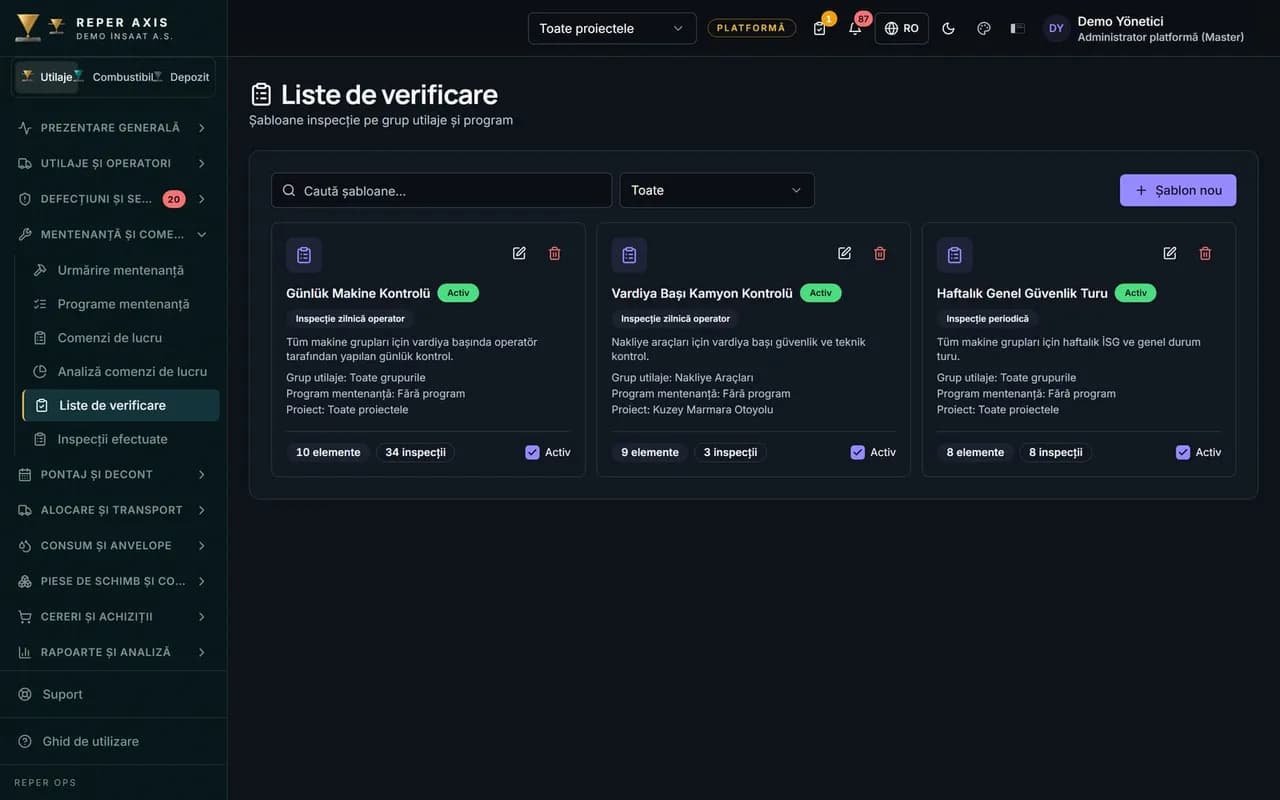Open the tasks clipboard icon with badge 1
Image resolution: width=1280 pixels, height=800 pixels.
point(820,28)
